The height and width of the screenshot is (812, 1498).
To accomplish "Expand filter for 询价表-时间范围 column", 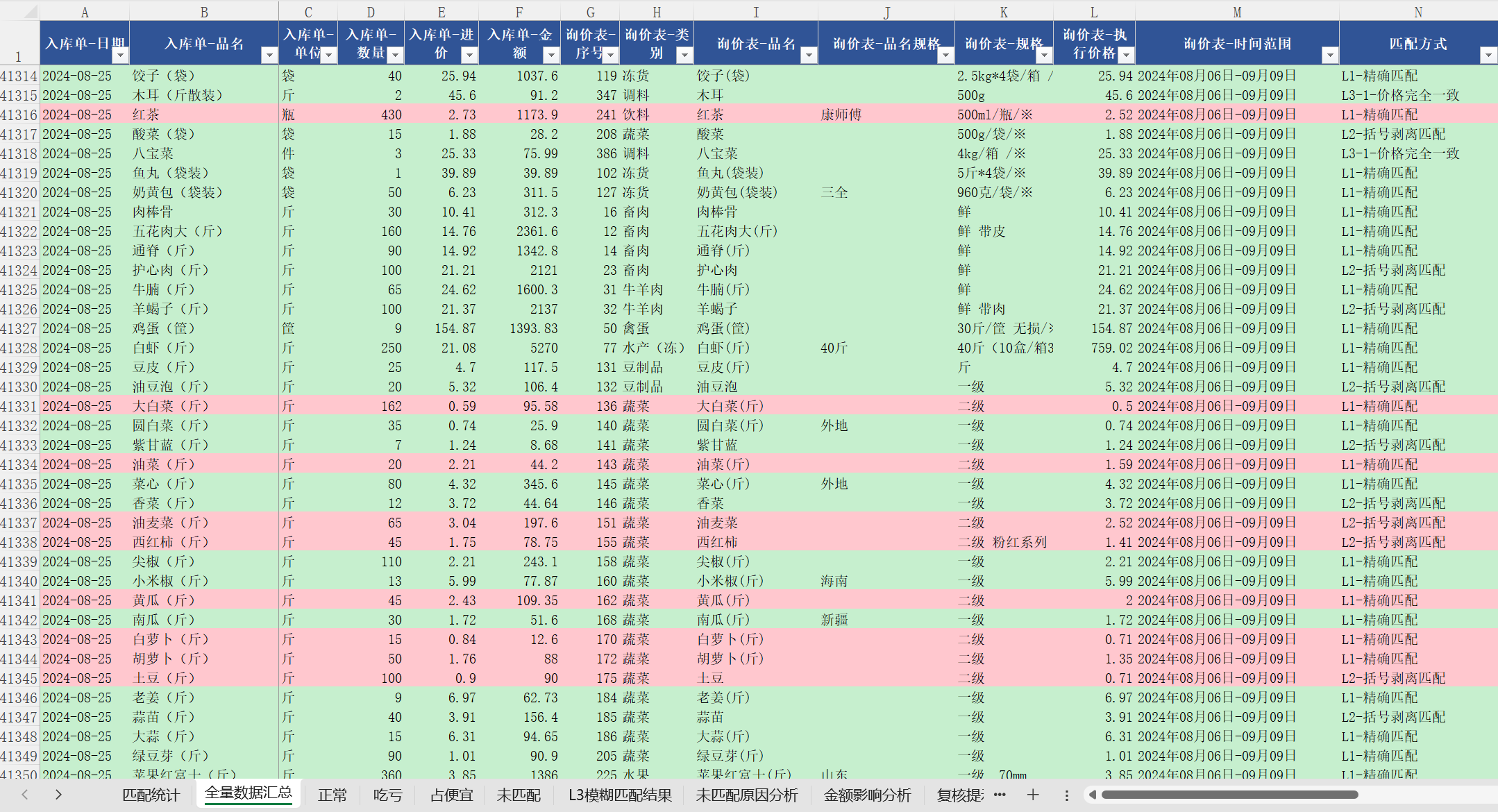I will tap(1329, 55).
